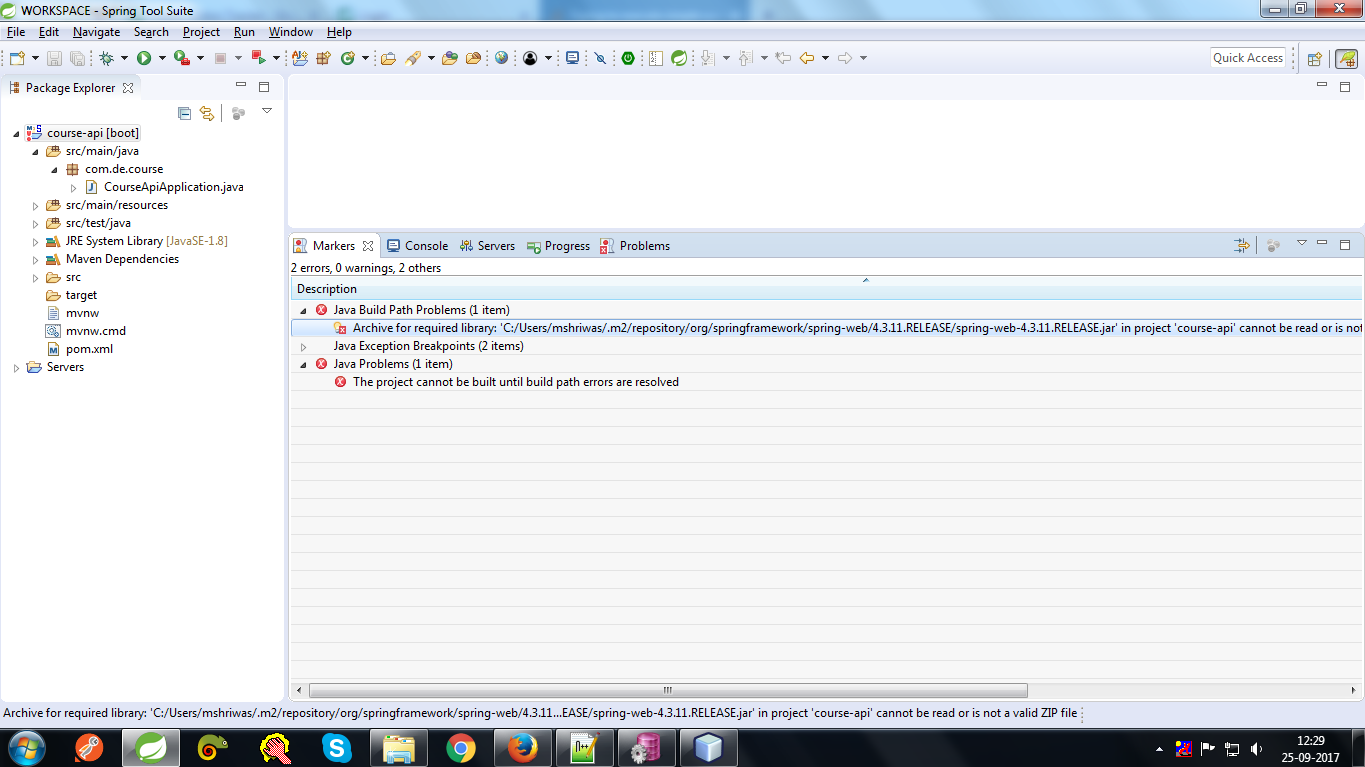Click the yellow Back navigation arrow
This screenshot has width=1365, height=767.
point(806,58)
